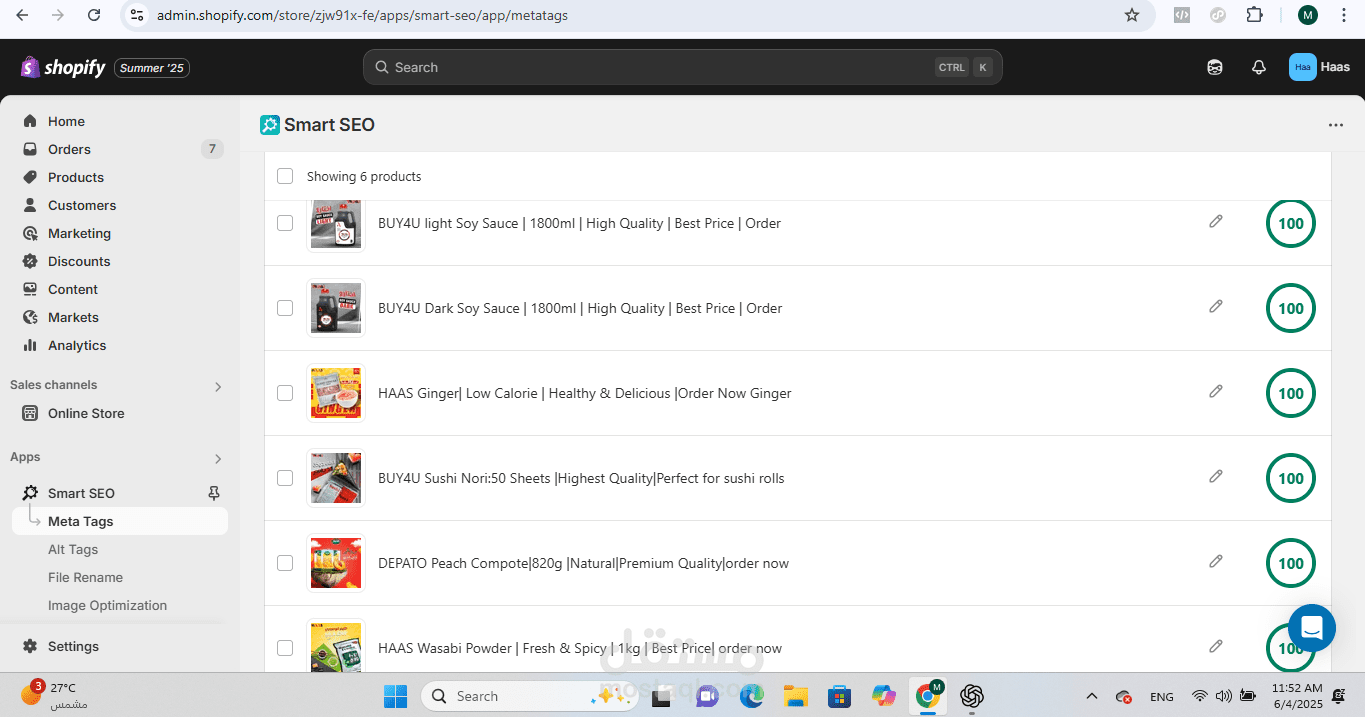The height and width of the screenshot is (717, 1365).
Task: Click the Windows taskbar search box
Action: [x=529, y=696]
